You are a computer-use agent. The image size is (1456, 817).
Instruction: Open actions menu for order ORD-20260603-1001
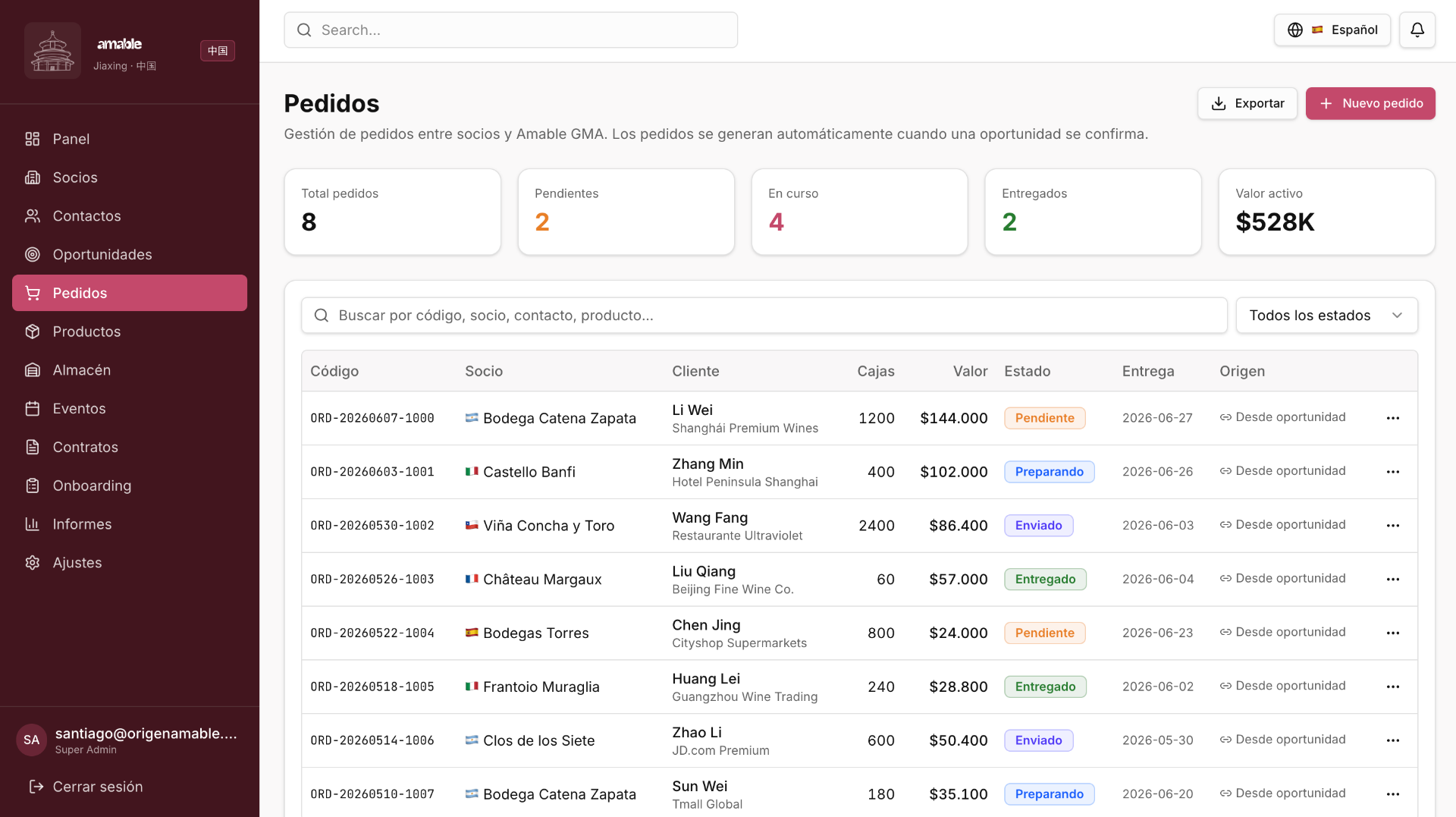[1392, 472]
